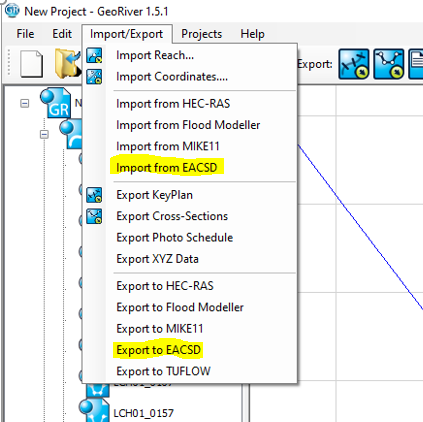Screen dimensions: 423x422
Task: Collapse the reach node under the project
Action: click(x=44, y=134)
